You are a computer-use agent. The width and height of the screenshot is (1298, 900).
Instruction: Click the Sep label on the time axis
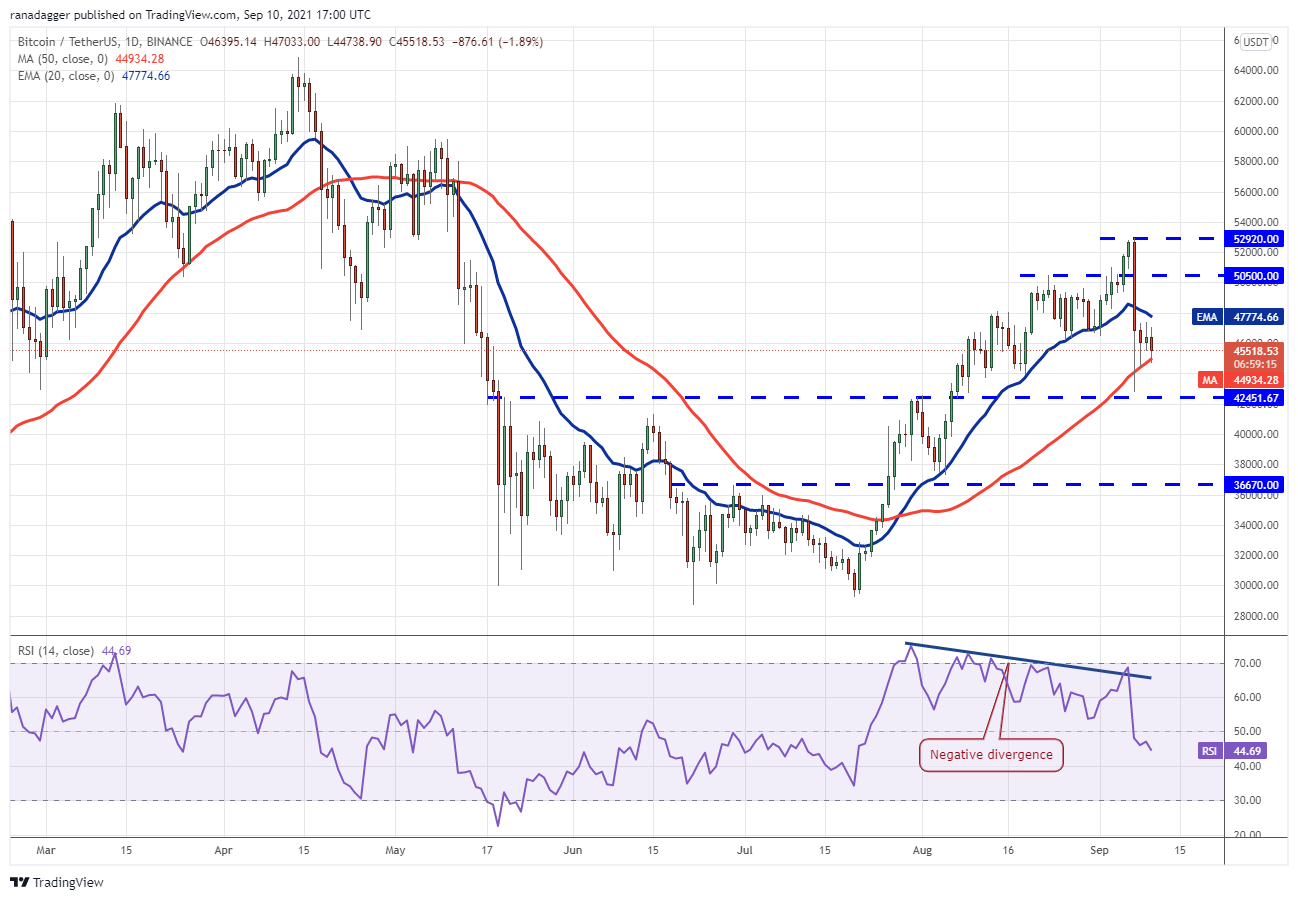pos(1098,851)
